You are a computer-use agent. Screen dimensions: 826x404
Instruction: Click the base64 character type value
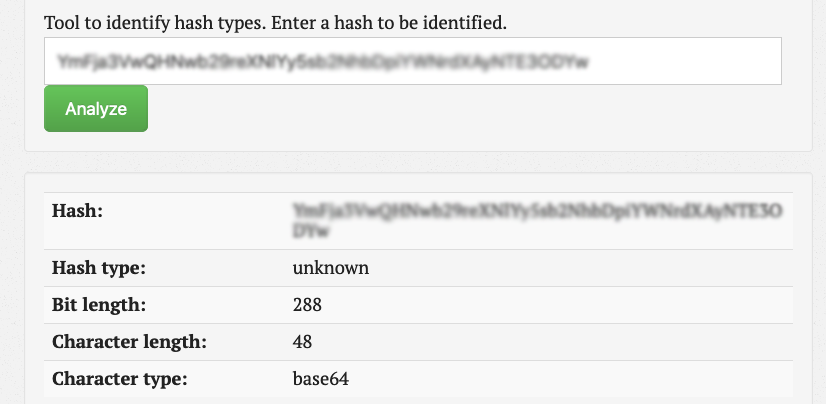point(321,379)
